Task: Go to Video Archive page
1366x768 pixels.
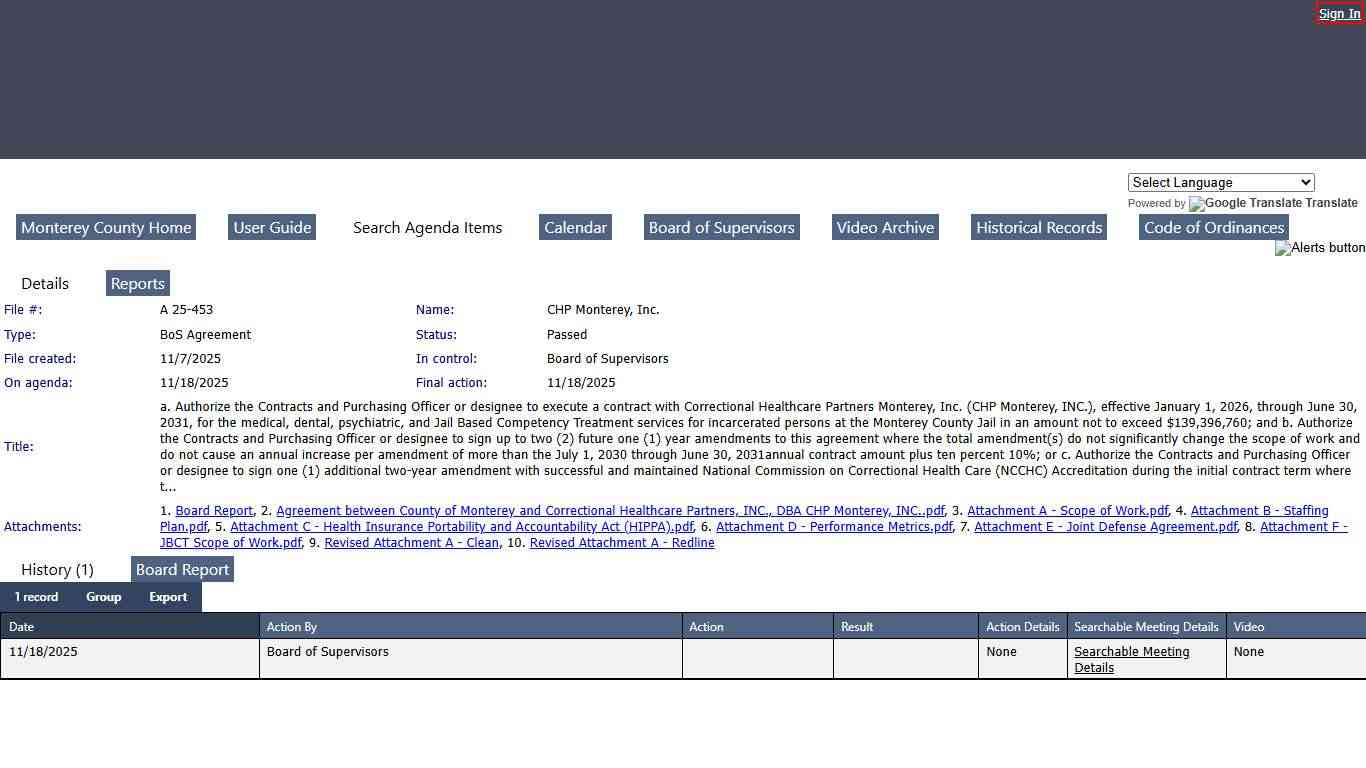Action: (x=885, y=228)
